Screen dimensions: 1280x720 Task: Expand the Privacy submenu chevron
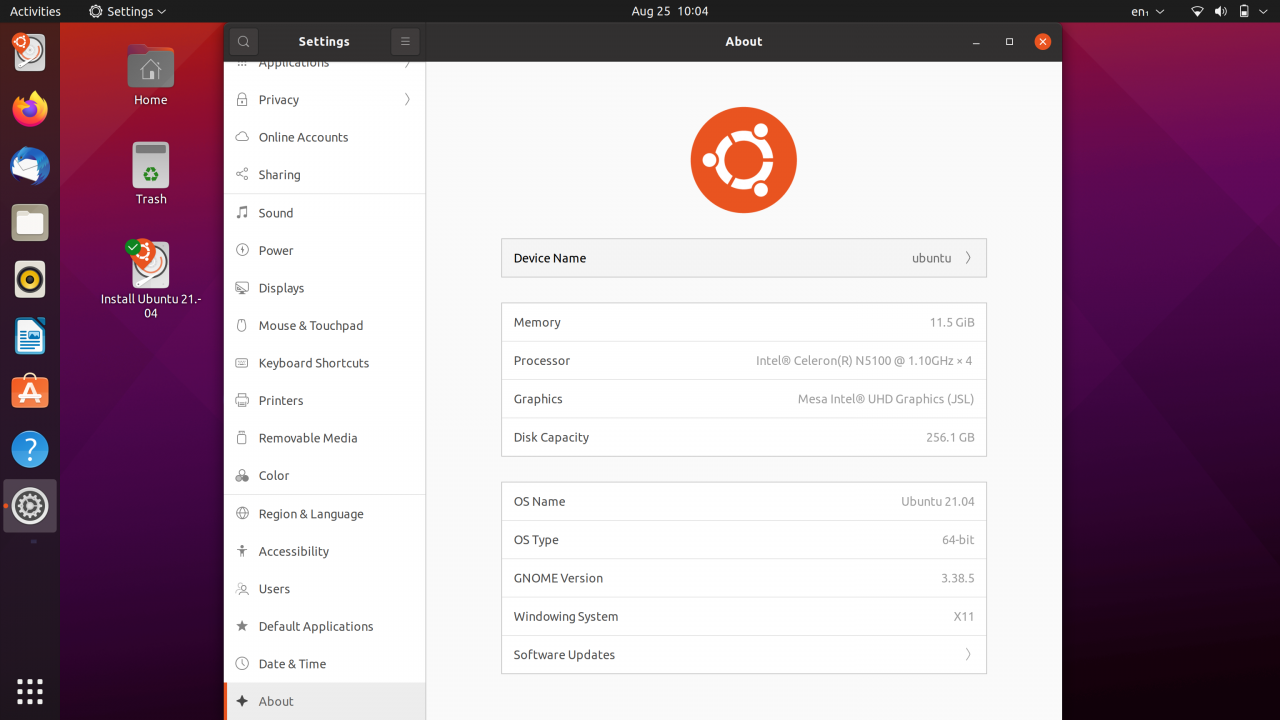click(x=407, y=100)
